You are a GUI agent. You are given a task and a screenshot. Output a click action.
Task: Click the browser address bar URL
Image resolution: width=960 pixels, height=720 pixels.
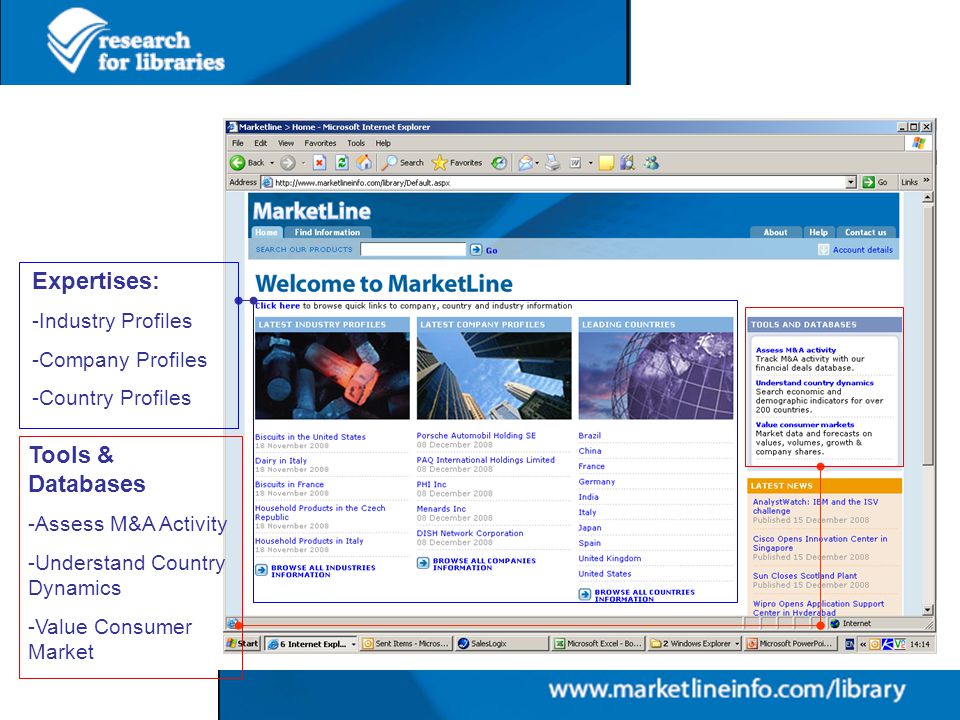[x=362, y=182]
